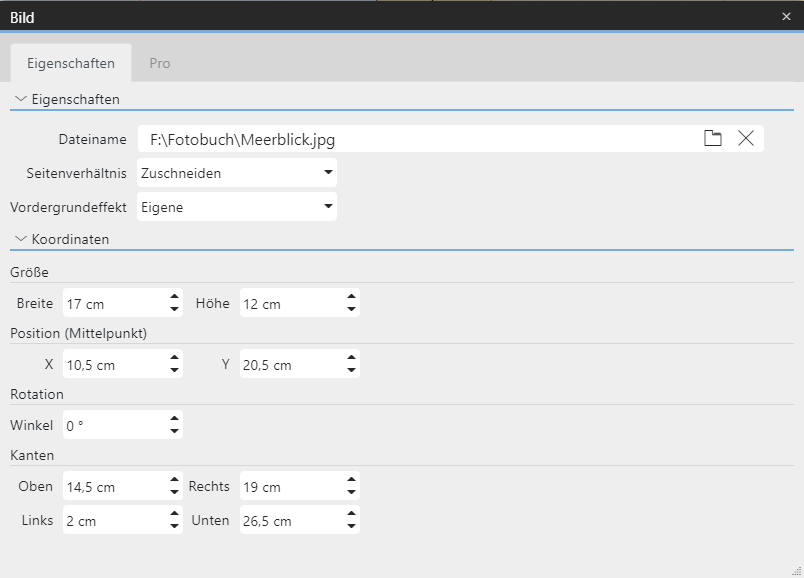Collapse the Eigenschaften section
This screenshot has height=578, width=804.
tap(21, 100)
